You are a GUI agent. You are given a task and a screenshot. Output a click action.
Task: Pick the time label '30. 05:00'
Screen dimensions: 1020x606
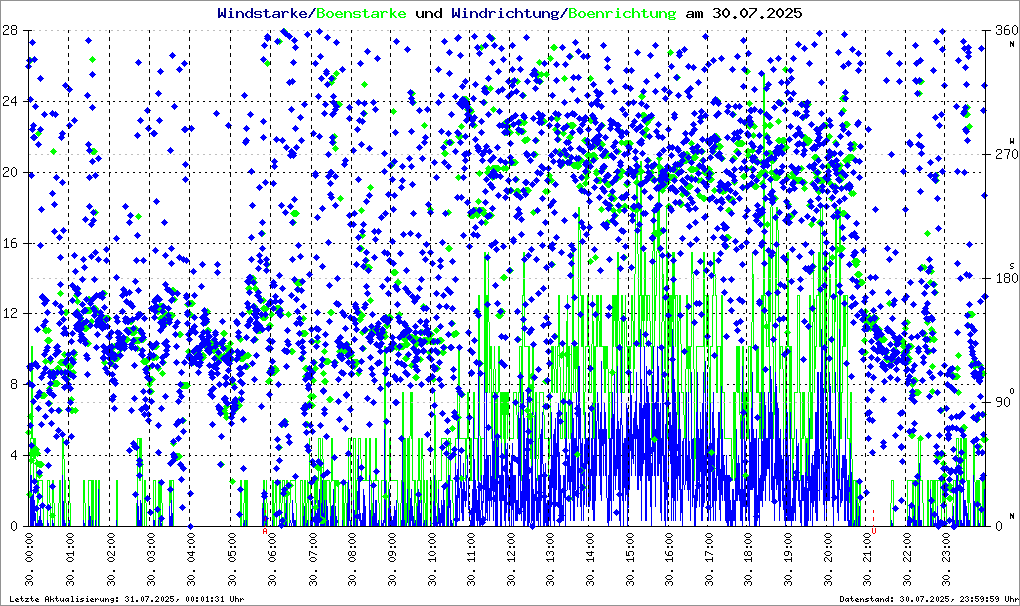click(x=230, y=559)
